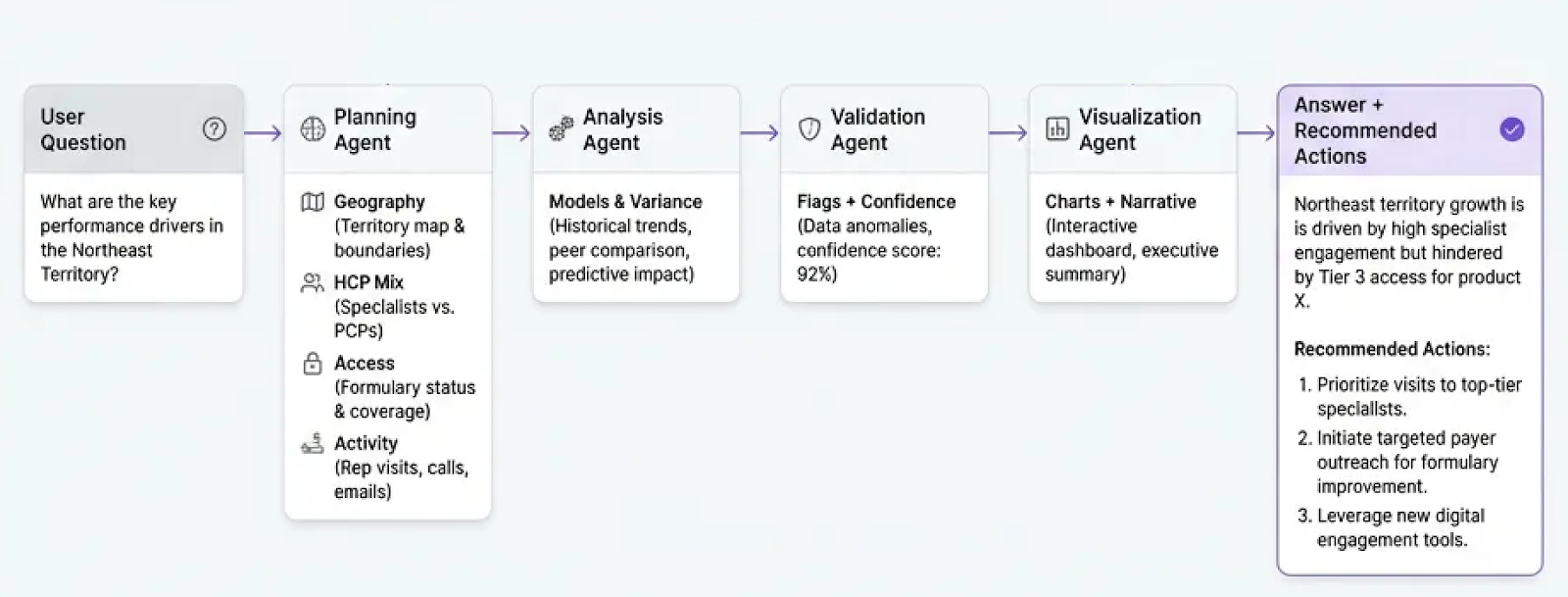Click the gears icon beside Analysis Agent

coord(561,129)
